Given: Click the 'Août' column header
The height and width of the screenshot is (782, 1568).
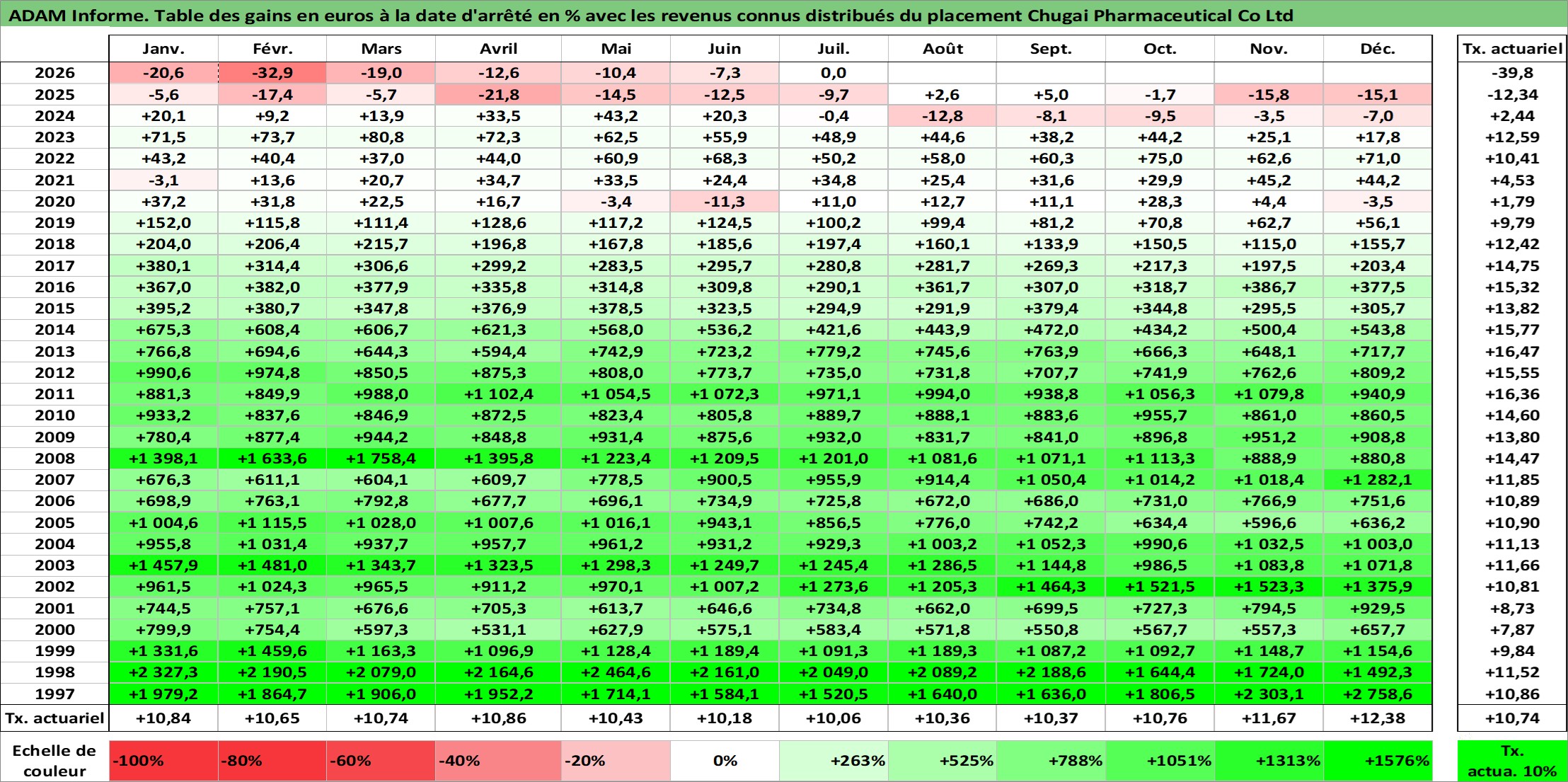Looking at the screenshot, I should coord(942,49).
